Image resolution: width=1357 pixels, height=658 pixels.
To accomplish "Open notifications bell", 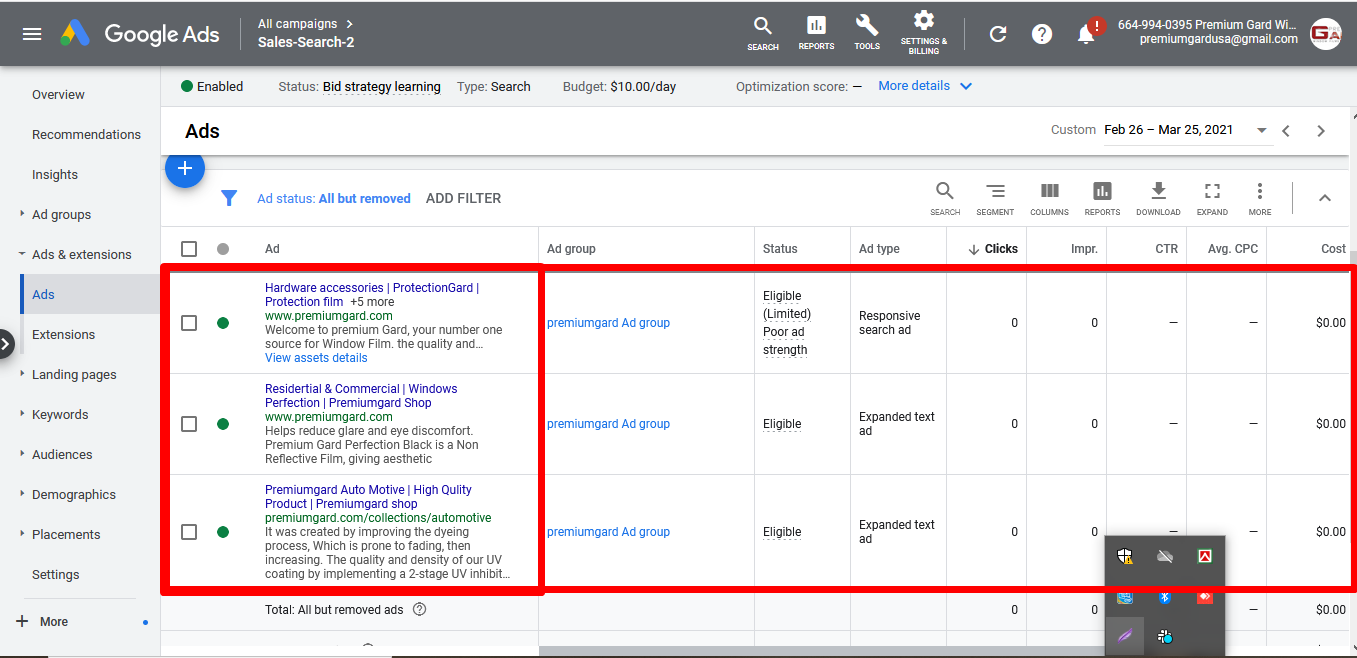I will [1086, 34].
